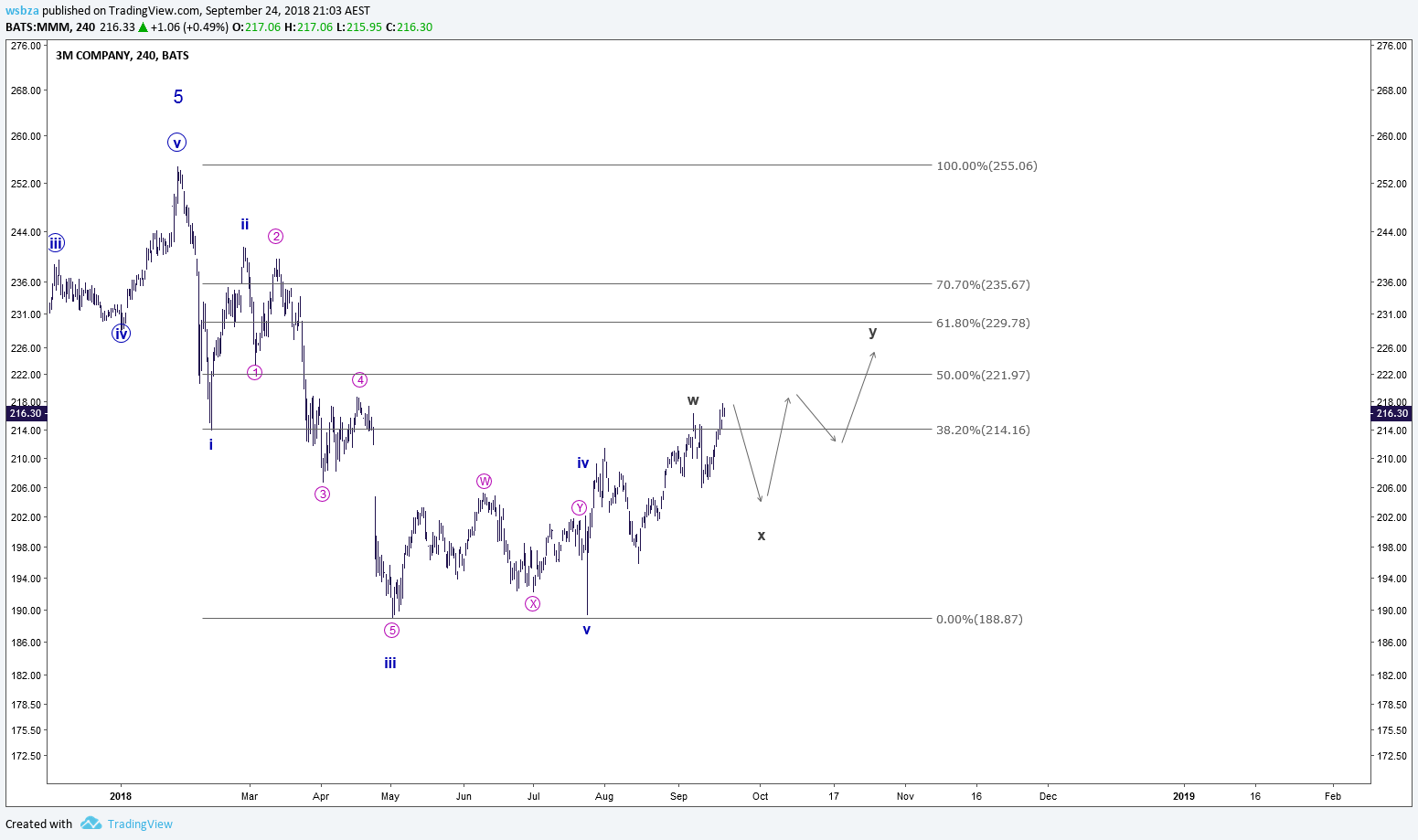This screenshot has width=1418, height=840.
Task: Click 276.00 on the right price axis
Action: tap(1392, 46)
